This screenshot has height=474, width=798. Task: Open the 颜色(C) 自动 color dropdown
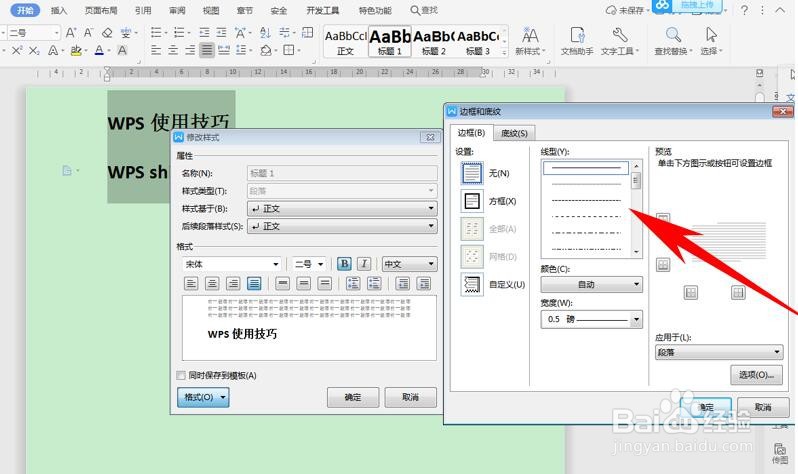[x=591, y=284]
